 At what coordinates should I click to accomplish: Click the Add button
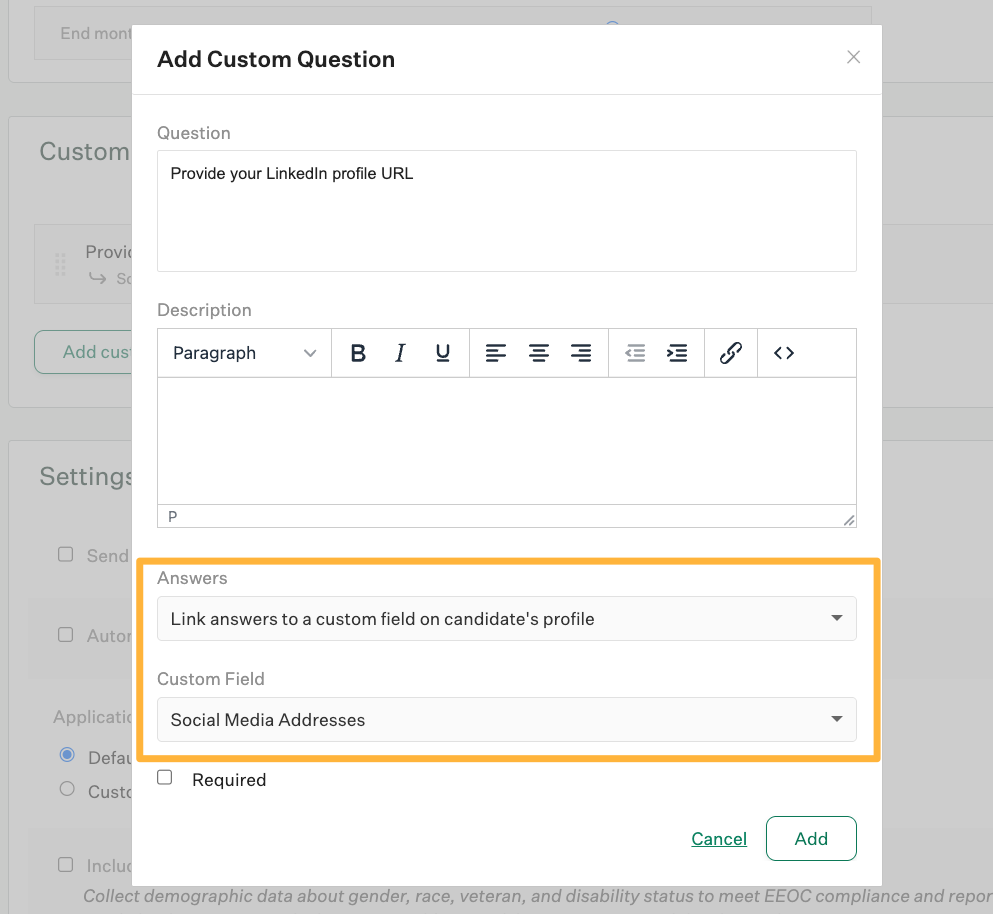tap(811, 839)
